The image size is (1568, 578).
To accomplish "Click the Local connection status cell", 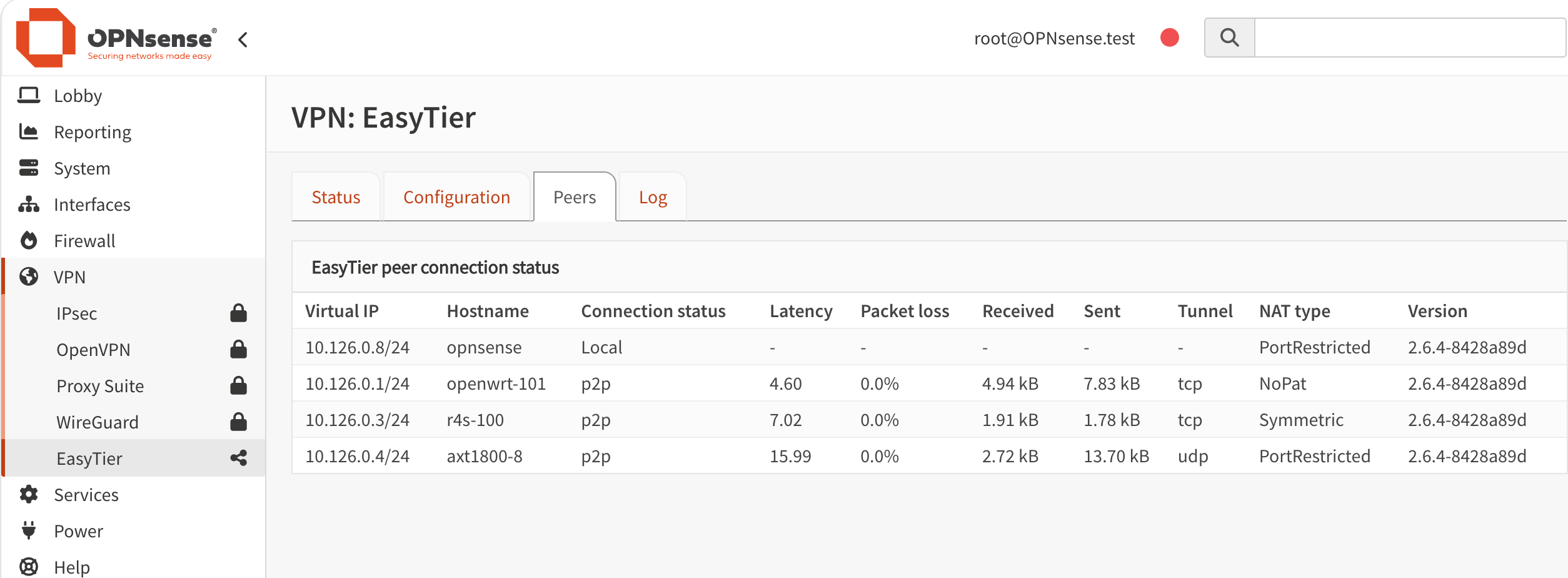I will coord(601,347).
